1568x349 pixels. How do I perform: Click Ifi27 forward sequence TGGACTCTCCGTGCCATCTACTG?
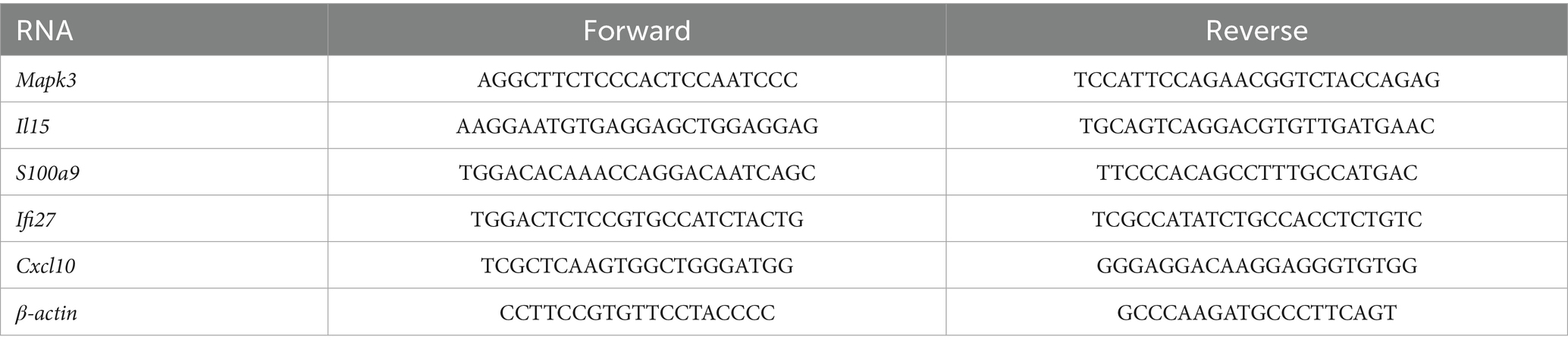637,219
